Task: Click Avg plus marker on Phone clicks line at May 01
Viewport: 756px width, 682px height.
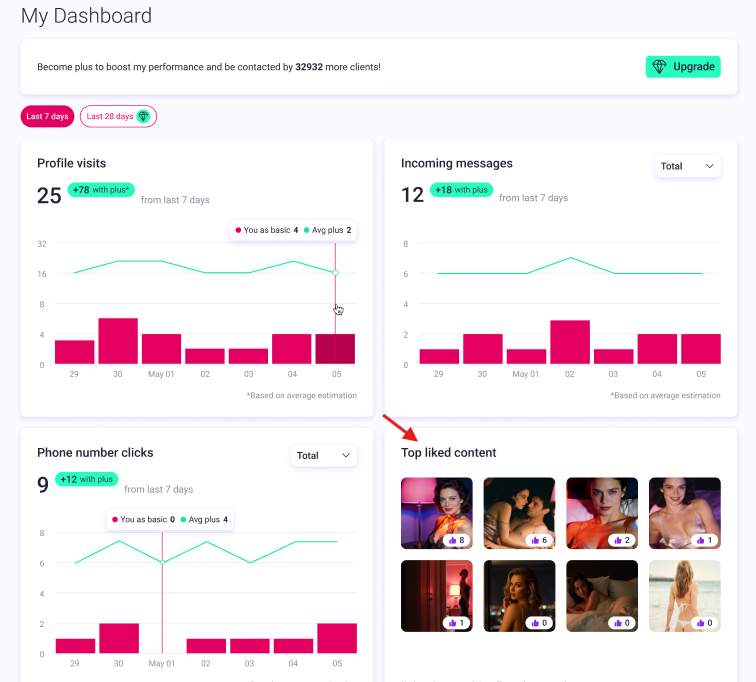Action: [162, 562]
